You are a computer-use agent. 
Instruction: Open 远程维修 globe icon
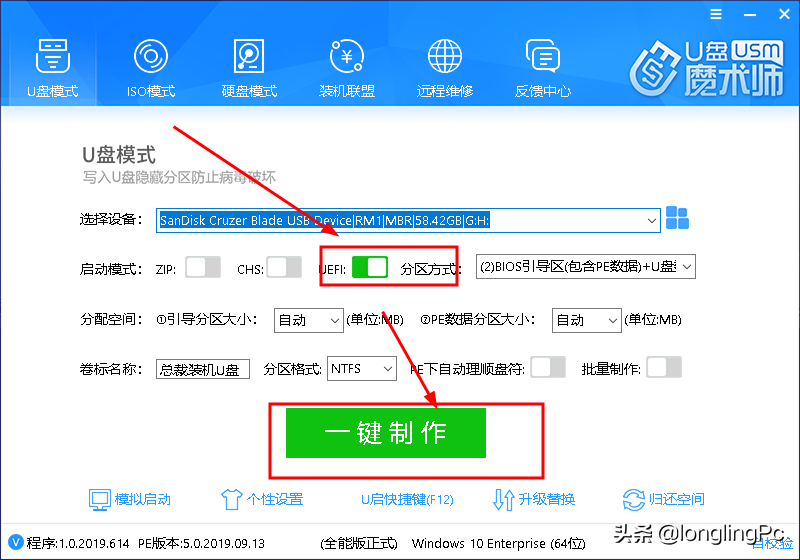pyautogui.click(x=444, y=56)
